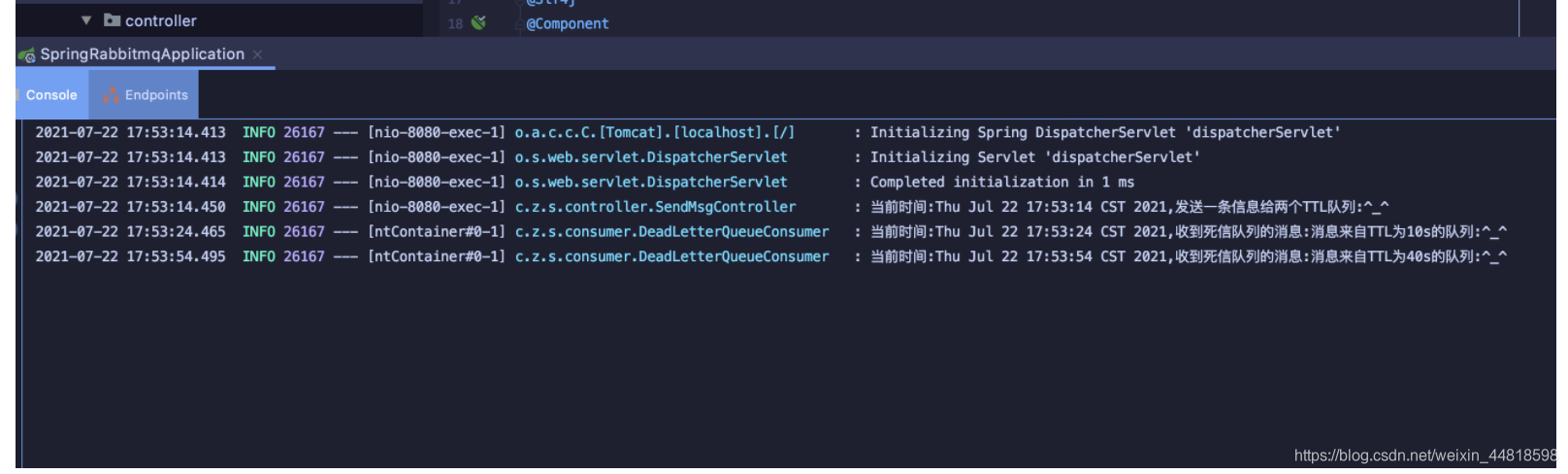Click the log text "Completed initialization in 1 ms"
The width and height of the screenshot is (1568, 474).
pyautogui.click(x=1002, y=182)
